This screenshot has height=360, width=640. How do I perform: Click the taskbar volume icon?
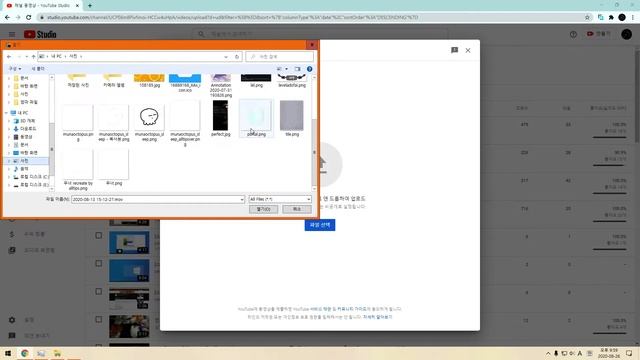coord(572,353)
